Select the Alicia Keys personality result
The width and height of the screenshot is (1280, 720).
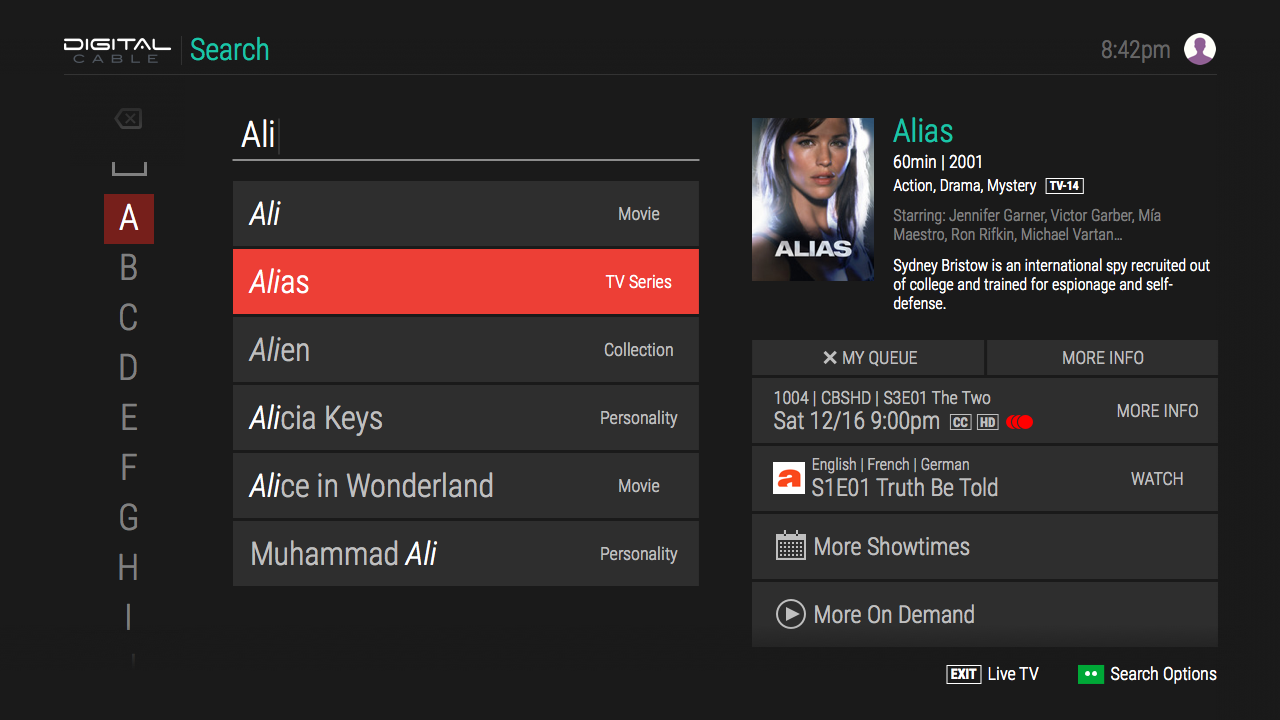click(465, 418)
